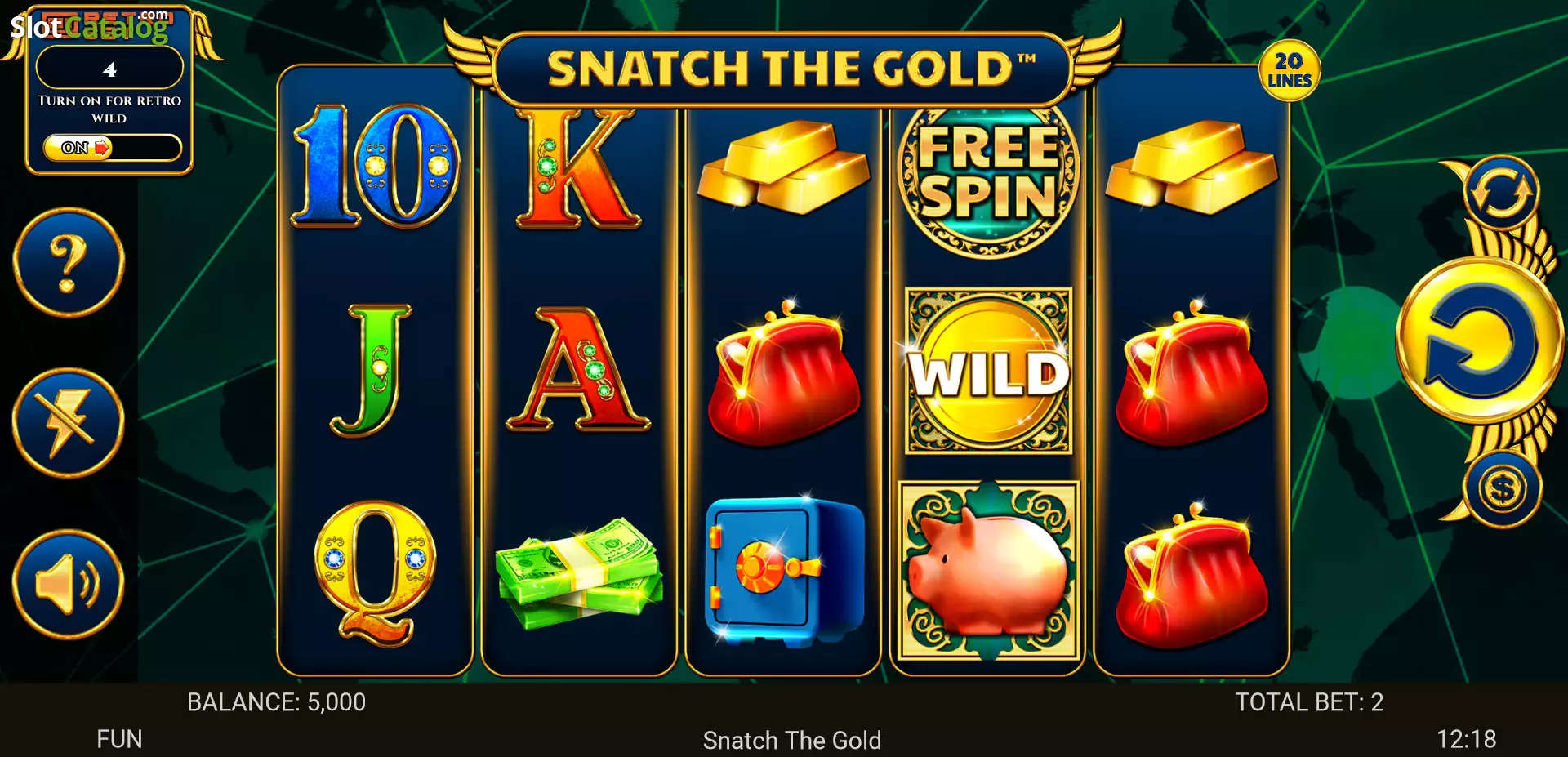This screenshot has height=757, width=1568.
Task: Click the piggy bank symbol
Action: (x=988, y=570)
